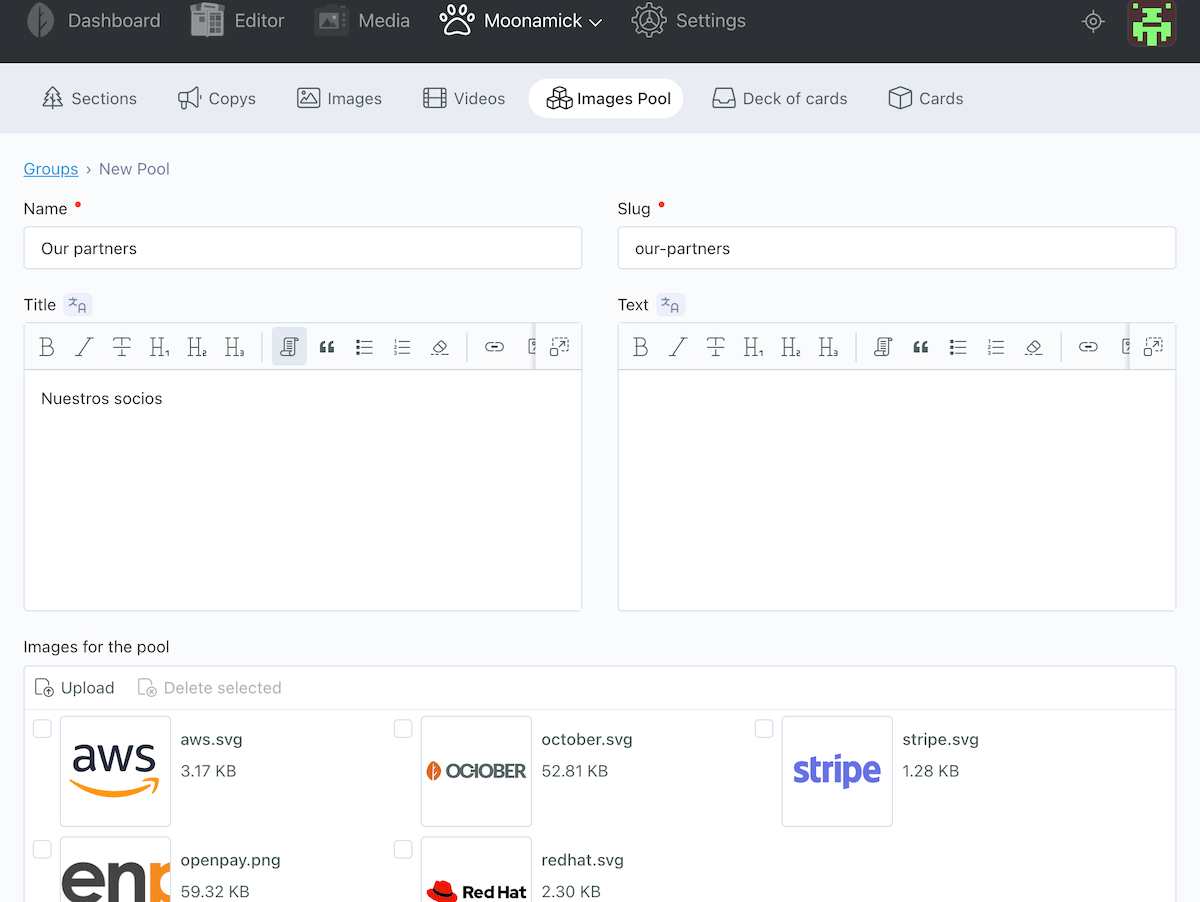Viewport: 1200px width, 902px height.
Task: Open Media in the top navigation
Action: 362,21
